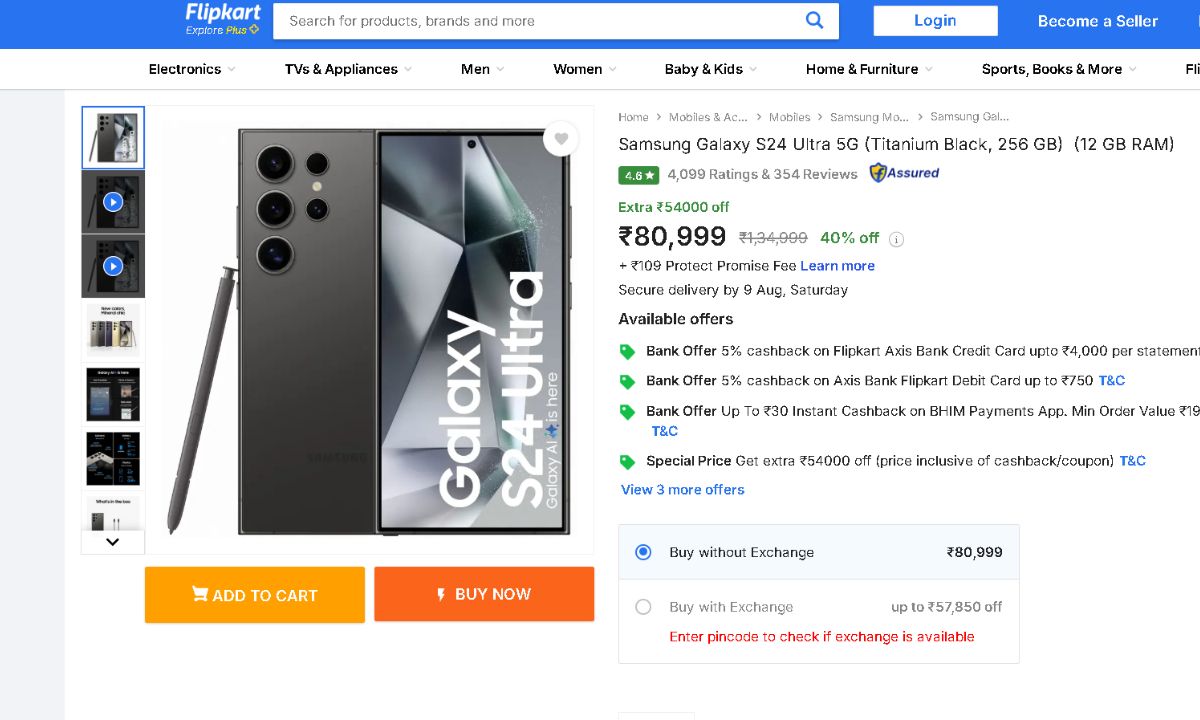Click the price info icon beside 40% off
1200x720 pixels.
pos(897,239)
